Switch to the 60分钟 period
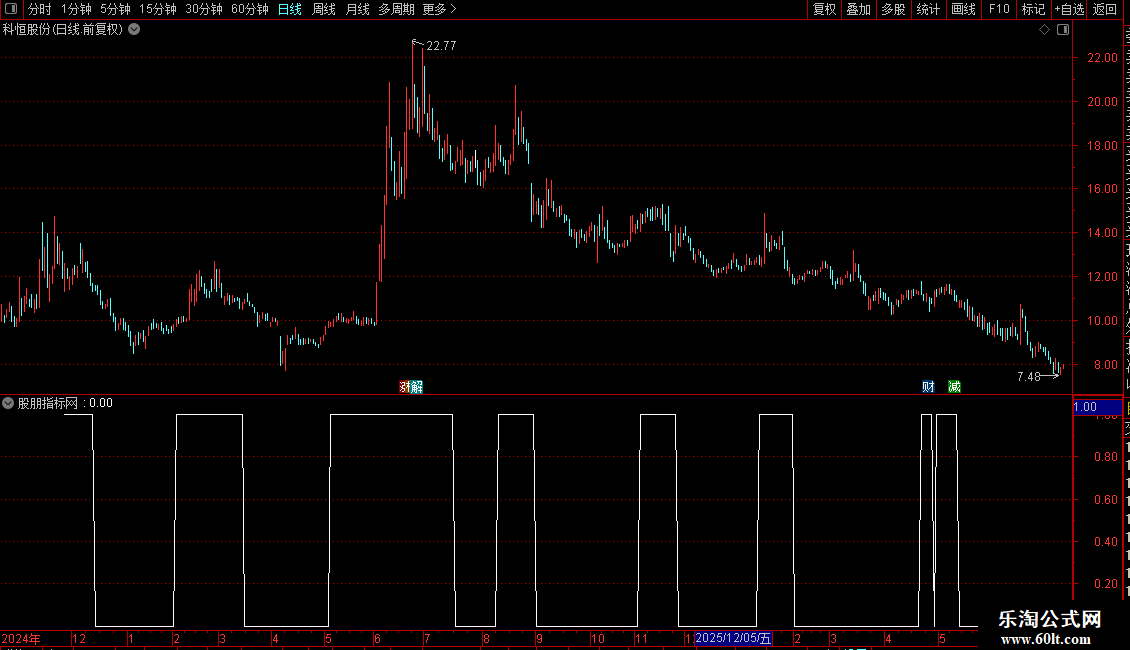This screenshot has height=650, width=1130. pos(250,9)
